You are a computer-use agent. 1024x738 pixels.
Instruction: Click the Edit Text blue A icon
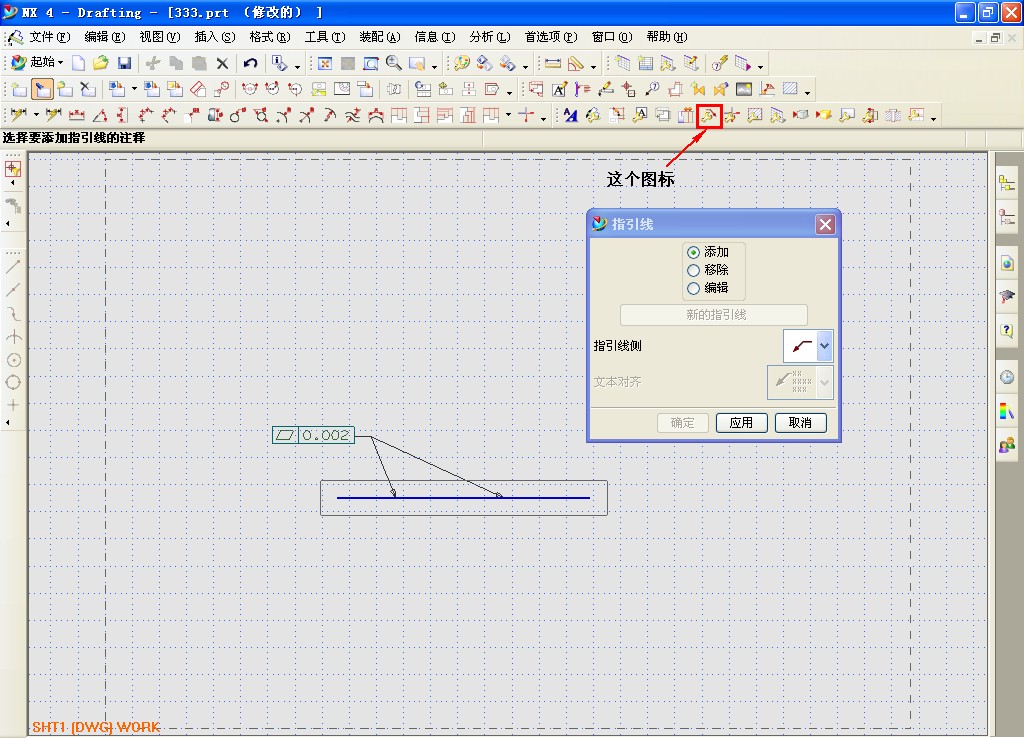(x=570, y=116)
